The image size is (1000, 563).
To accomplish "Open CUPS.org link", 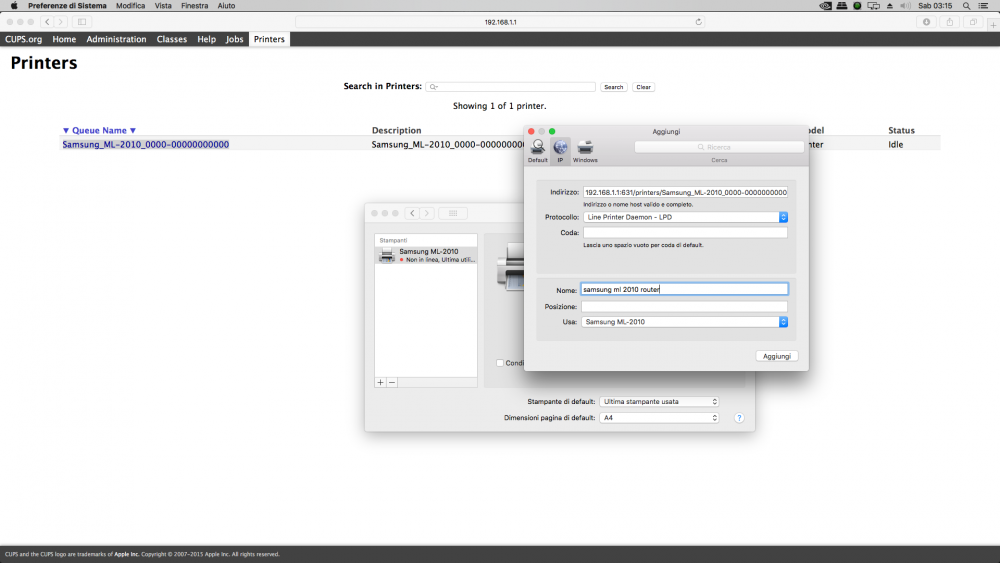I will coord(24,39).
